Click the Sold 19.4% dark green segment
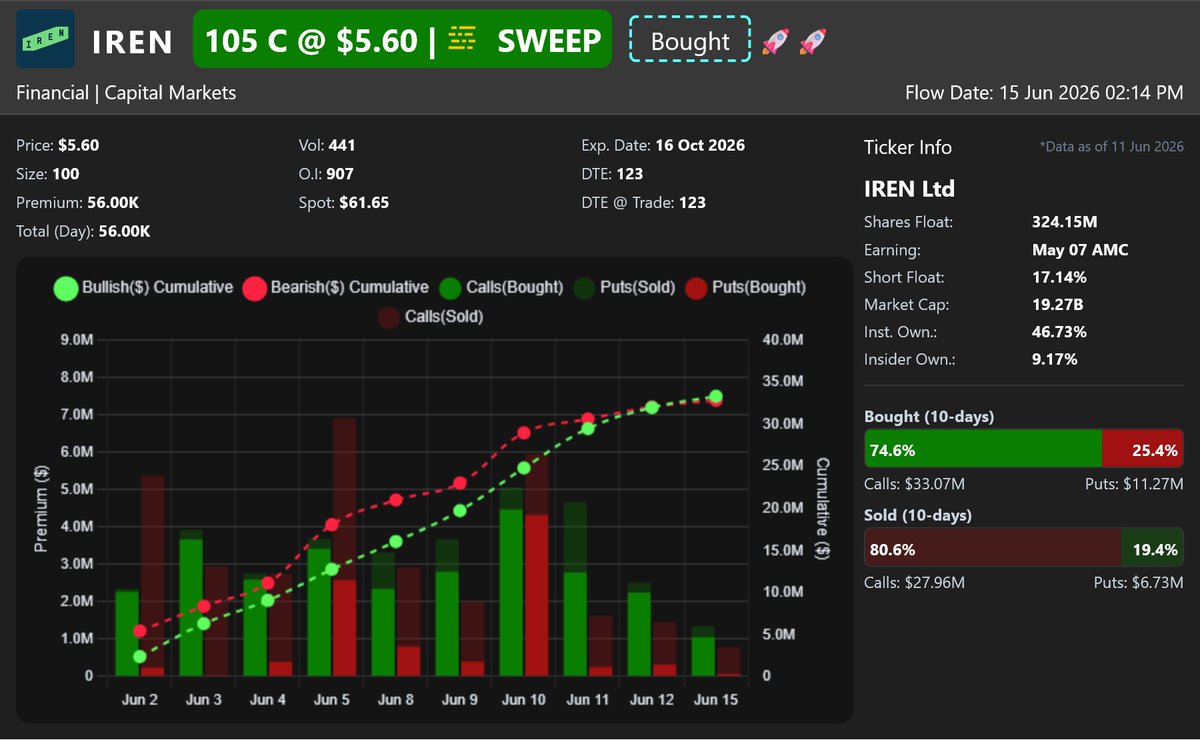The height and width of the screenshot is (740, 1200). [1152, 548]
